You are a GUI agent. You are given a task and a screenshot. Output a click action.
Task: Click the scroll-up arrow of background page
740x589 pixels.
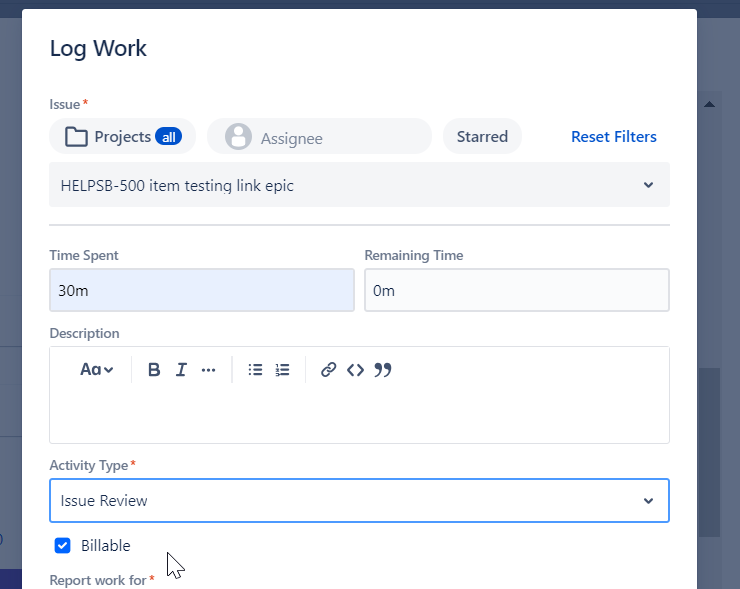point(709,104)
